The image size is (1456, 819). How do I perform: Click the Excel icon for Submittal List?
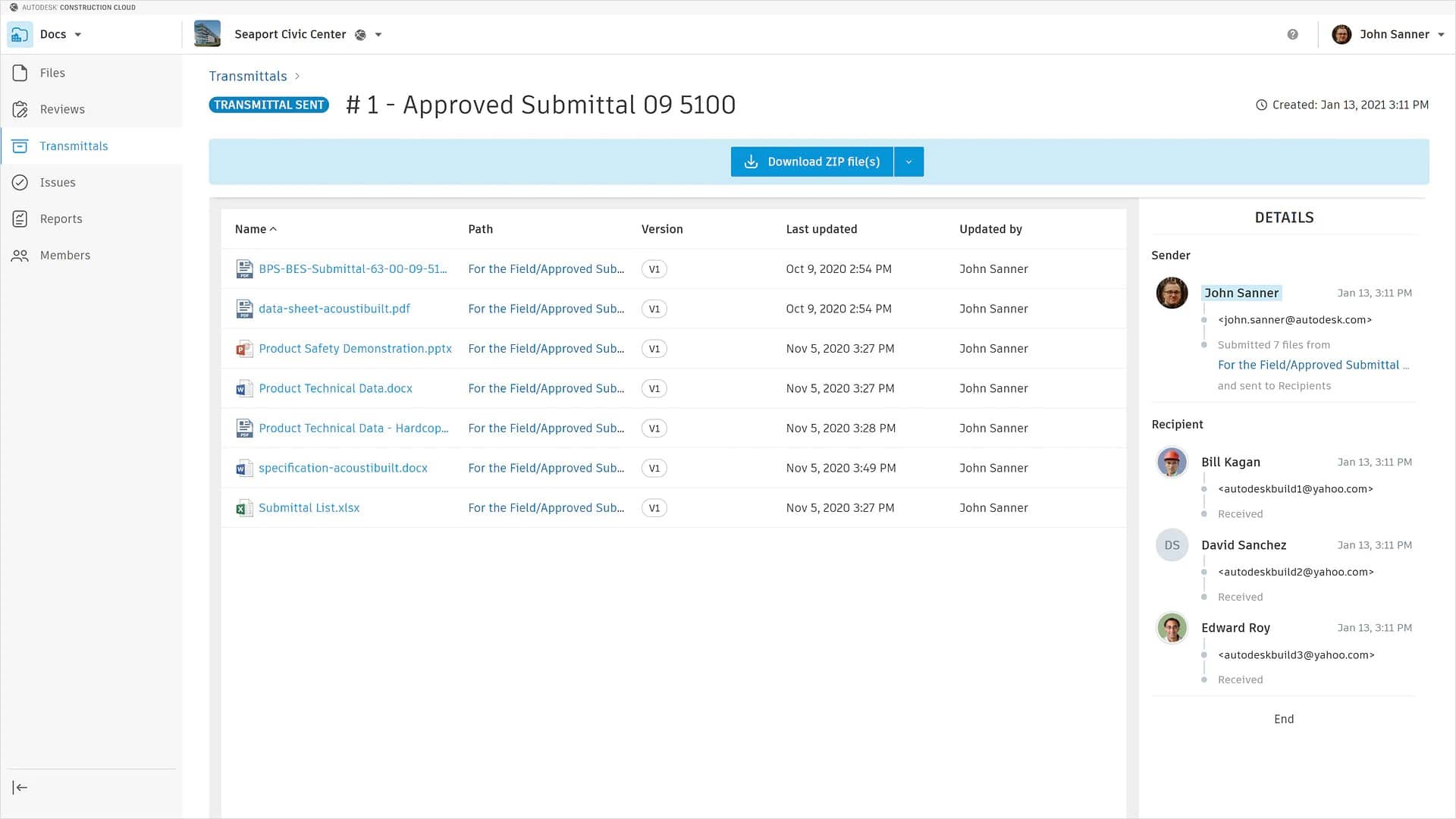tap(244, 508)
